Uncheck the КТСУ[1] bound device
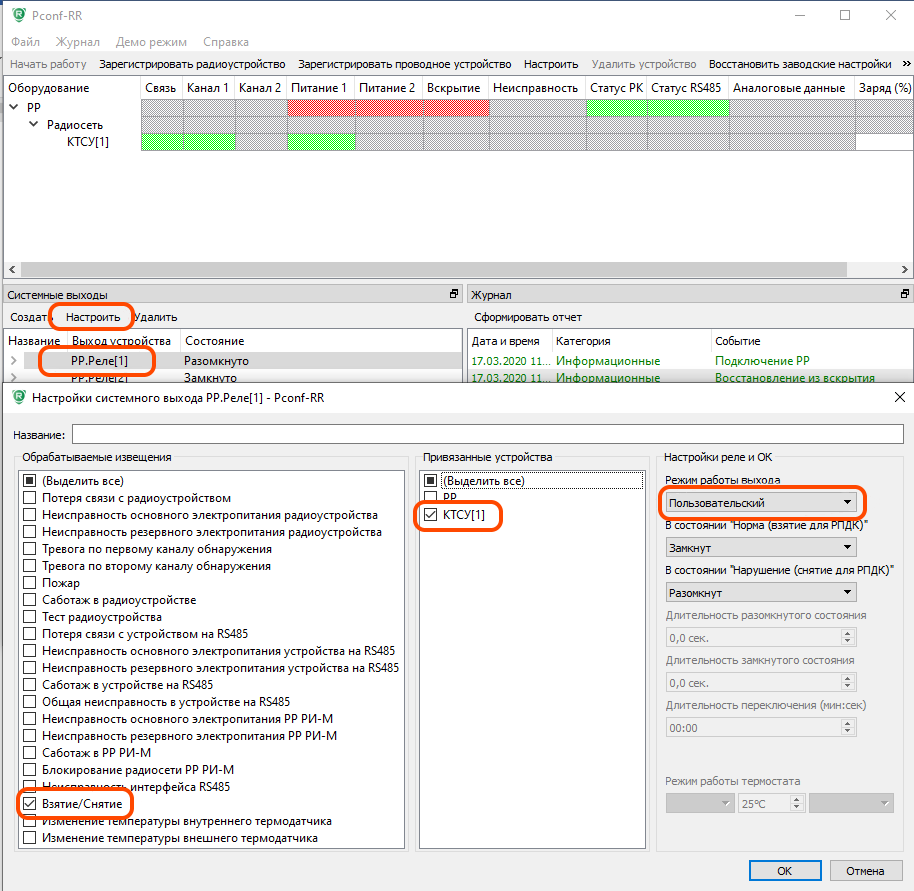 (431, 515)
